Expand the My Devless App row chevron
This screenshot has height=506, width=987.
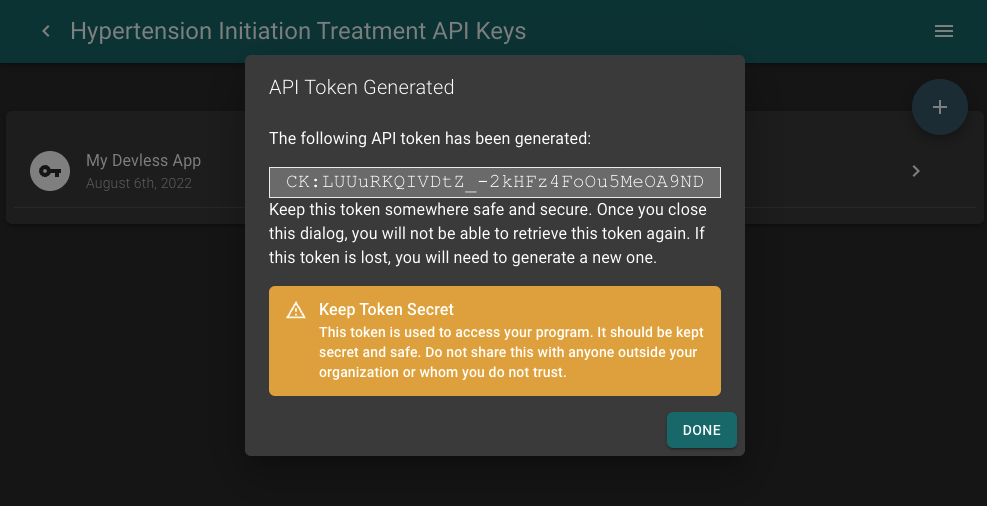915,171
